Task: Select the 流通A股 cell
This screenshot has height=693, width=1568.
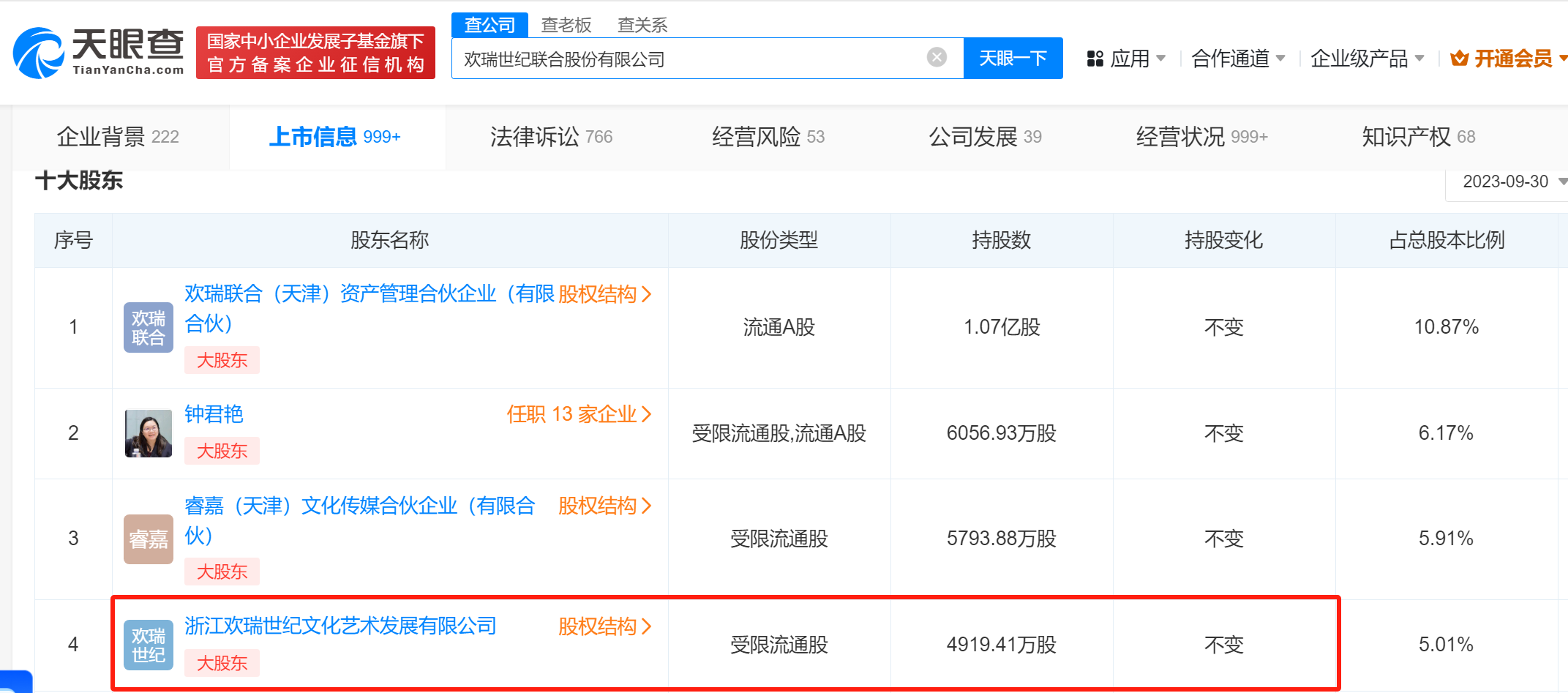Action: [x=779, y=327]
